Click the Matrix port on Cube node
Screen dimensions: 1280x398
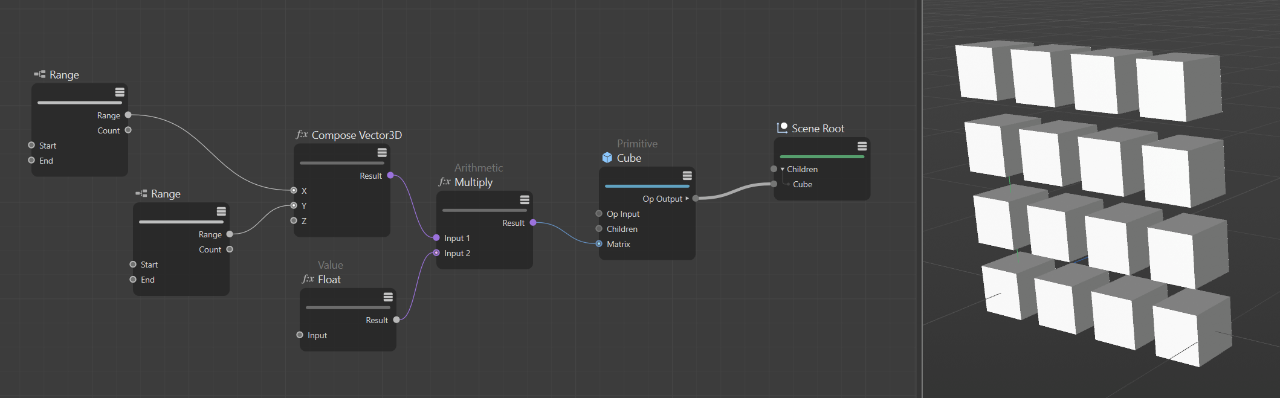pos(599,244)
